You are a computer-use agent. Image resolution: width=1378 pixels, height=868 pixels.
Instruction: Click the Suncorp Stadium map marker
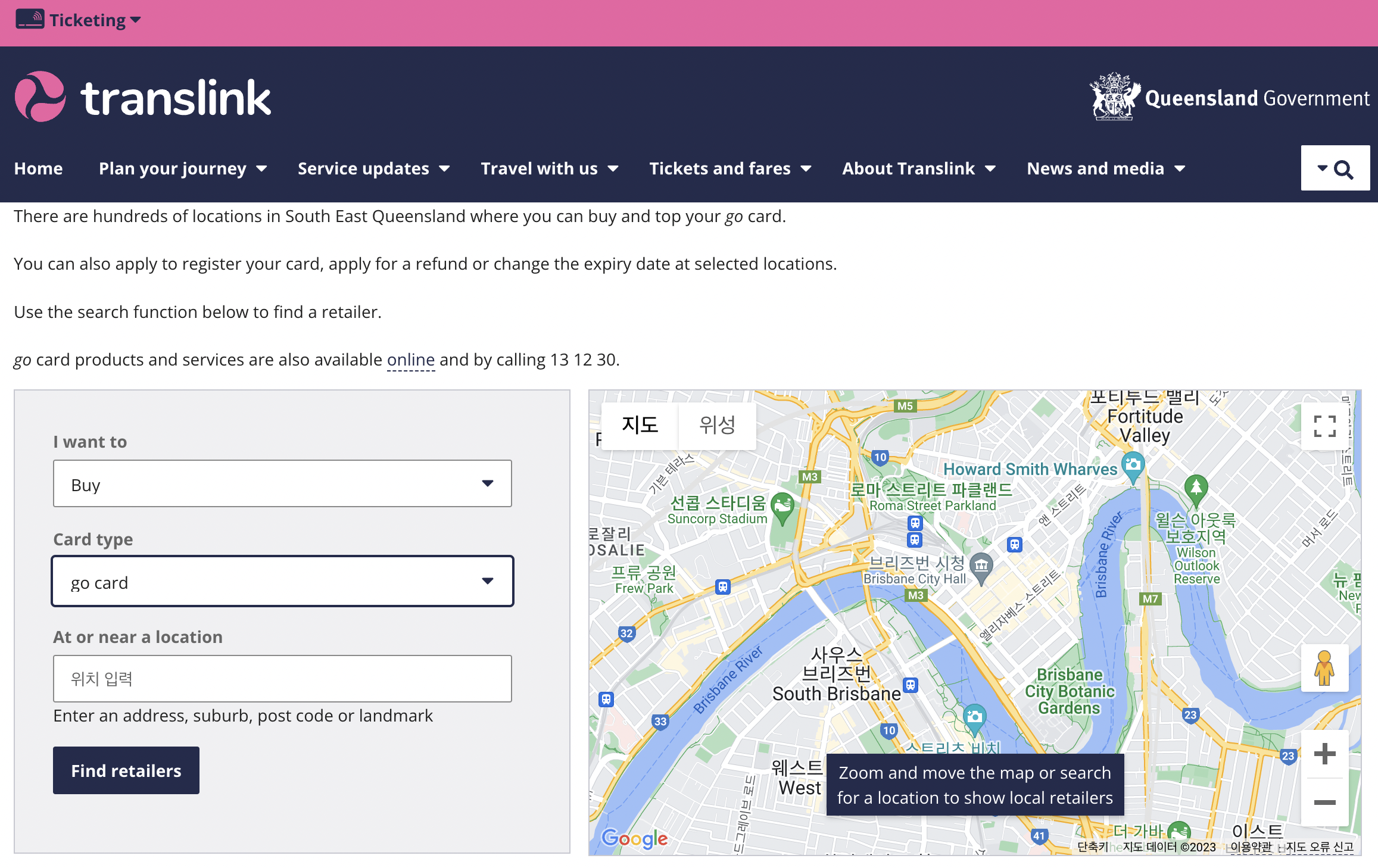coord(782,506)
